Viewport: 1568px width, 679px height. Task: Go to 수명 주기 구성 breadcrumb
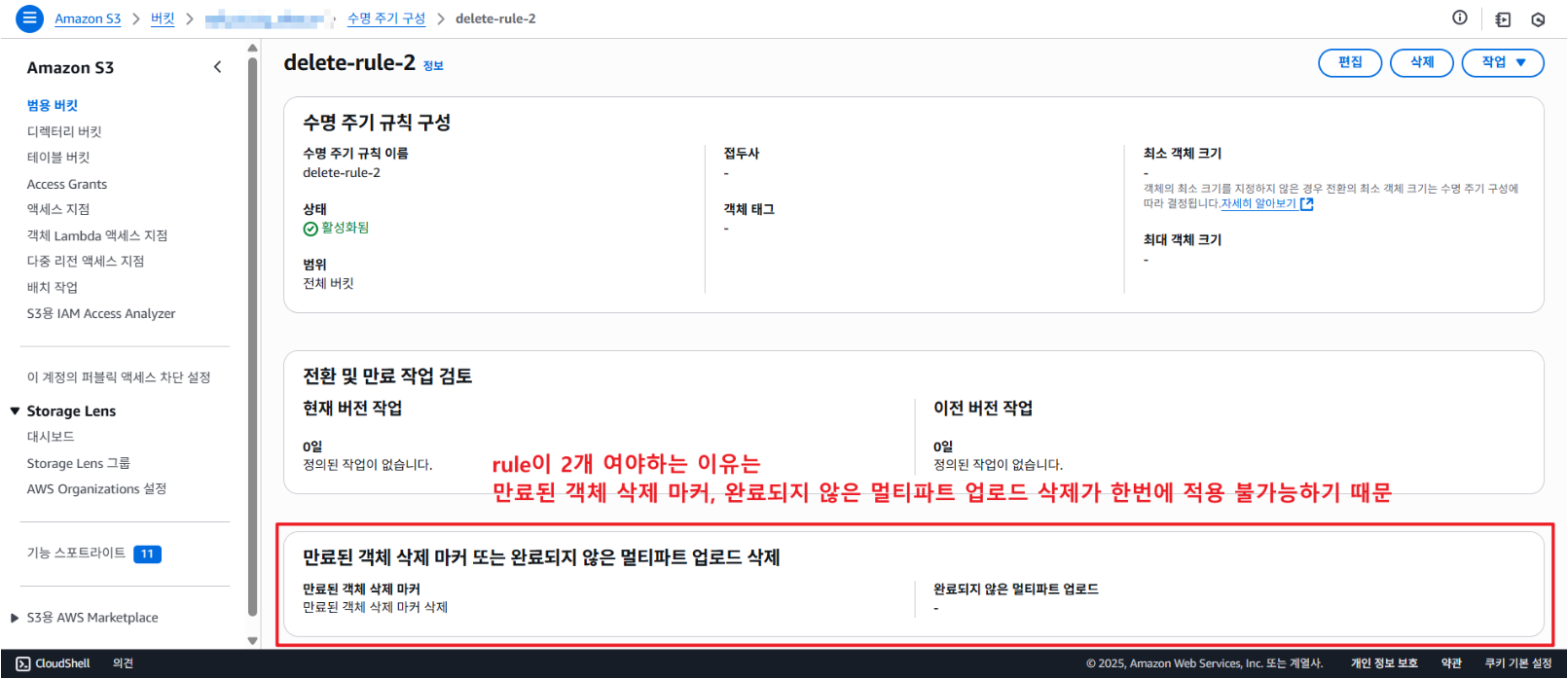pos(386,18)
